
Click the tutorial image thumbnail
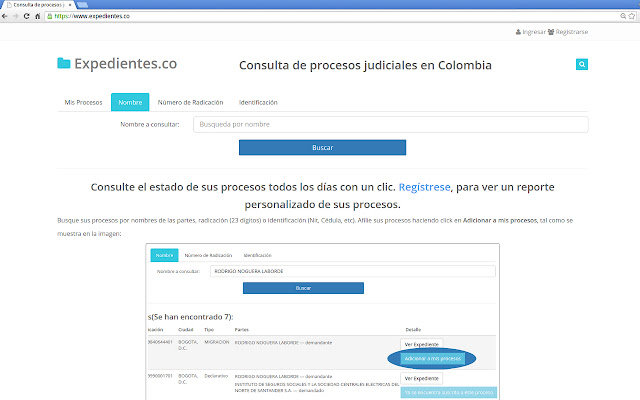coord(322,322)
